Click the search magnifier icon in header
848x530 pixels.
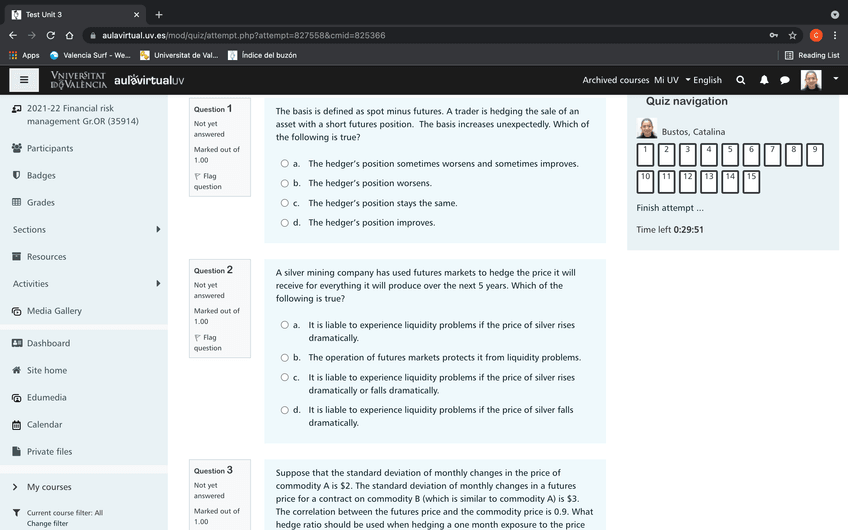pos(740,80)
